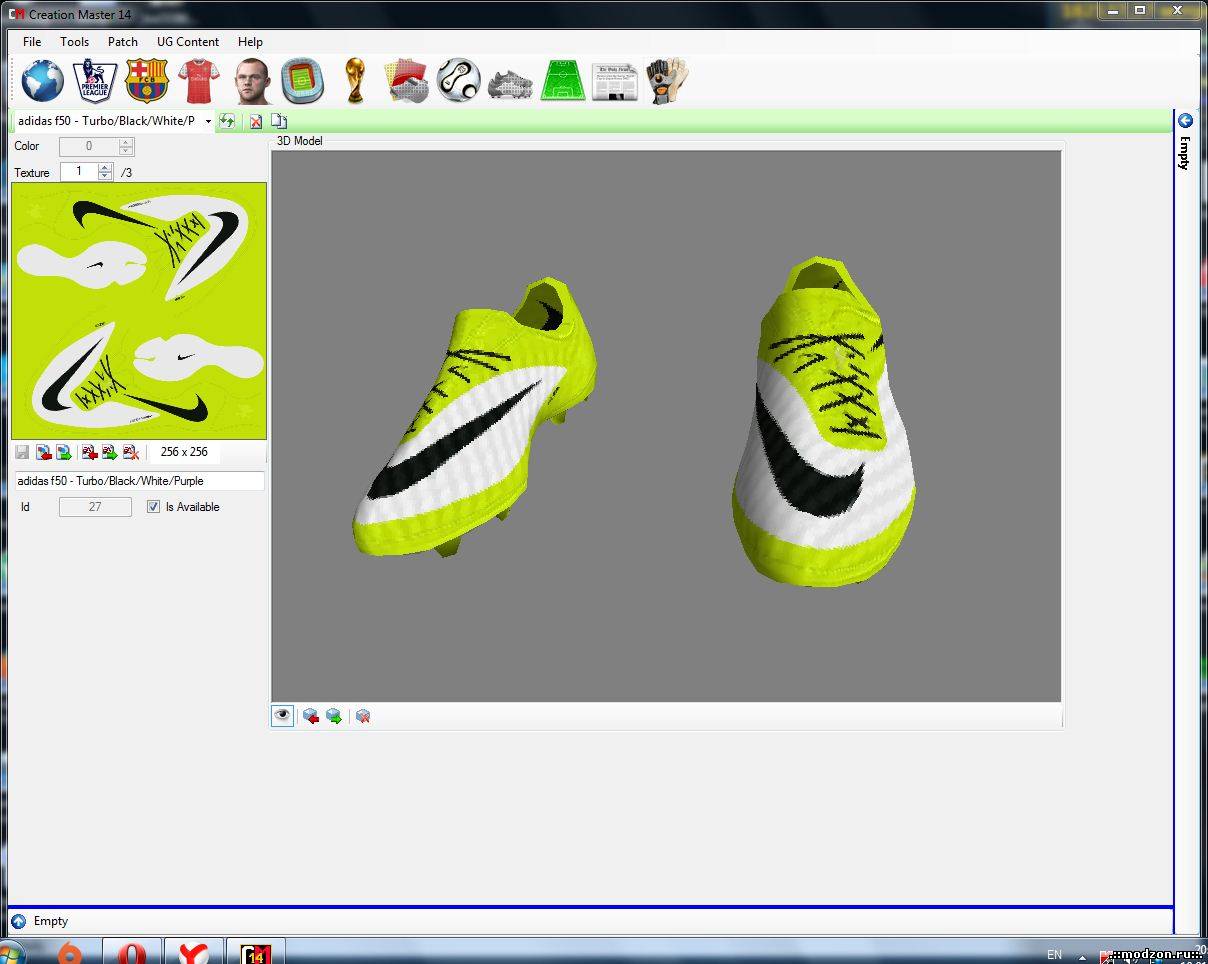This screenshot has height=964, width=1208.
Task: Open the goalkeeper gloves icon
Action: coord(667,81)
